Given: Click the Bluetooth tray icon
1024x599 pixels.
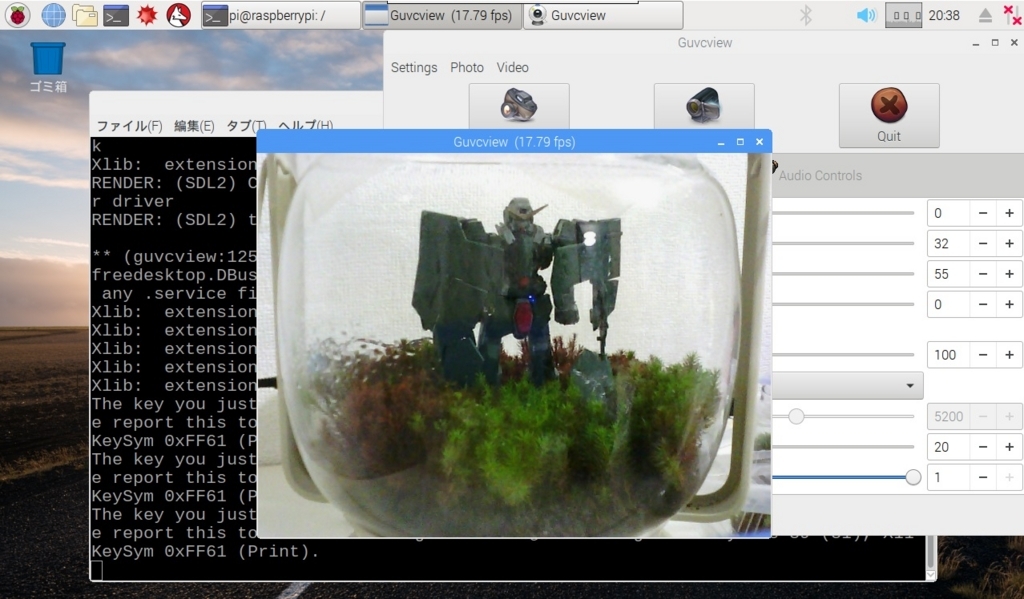Looking at the screenshot, I should pyautogui.click(x=806, y=15).
